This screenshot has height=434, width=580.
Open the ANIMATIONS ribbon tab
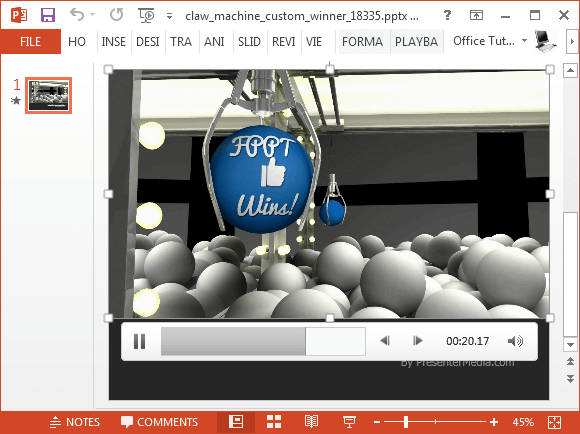(214, 41)
